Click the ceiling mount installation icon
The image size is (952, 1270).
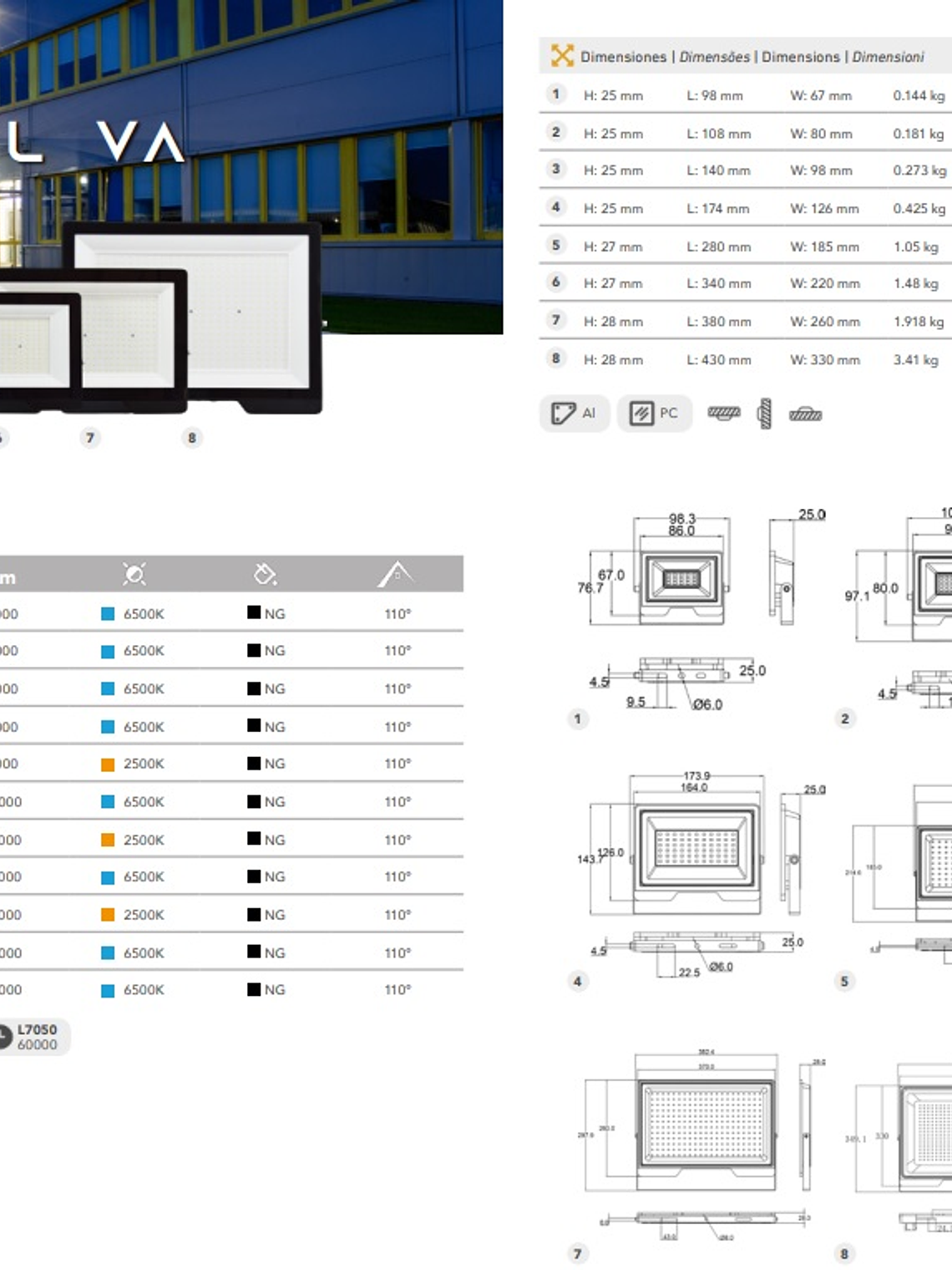click(725, 412)
